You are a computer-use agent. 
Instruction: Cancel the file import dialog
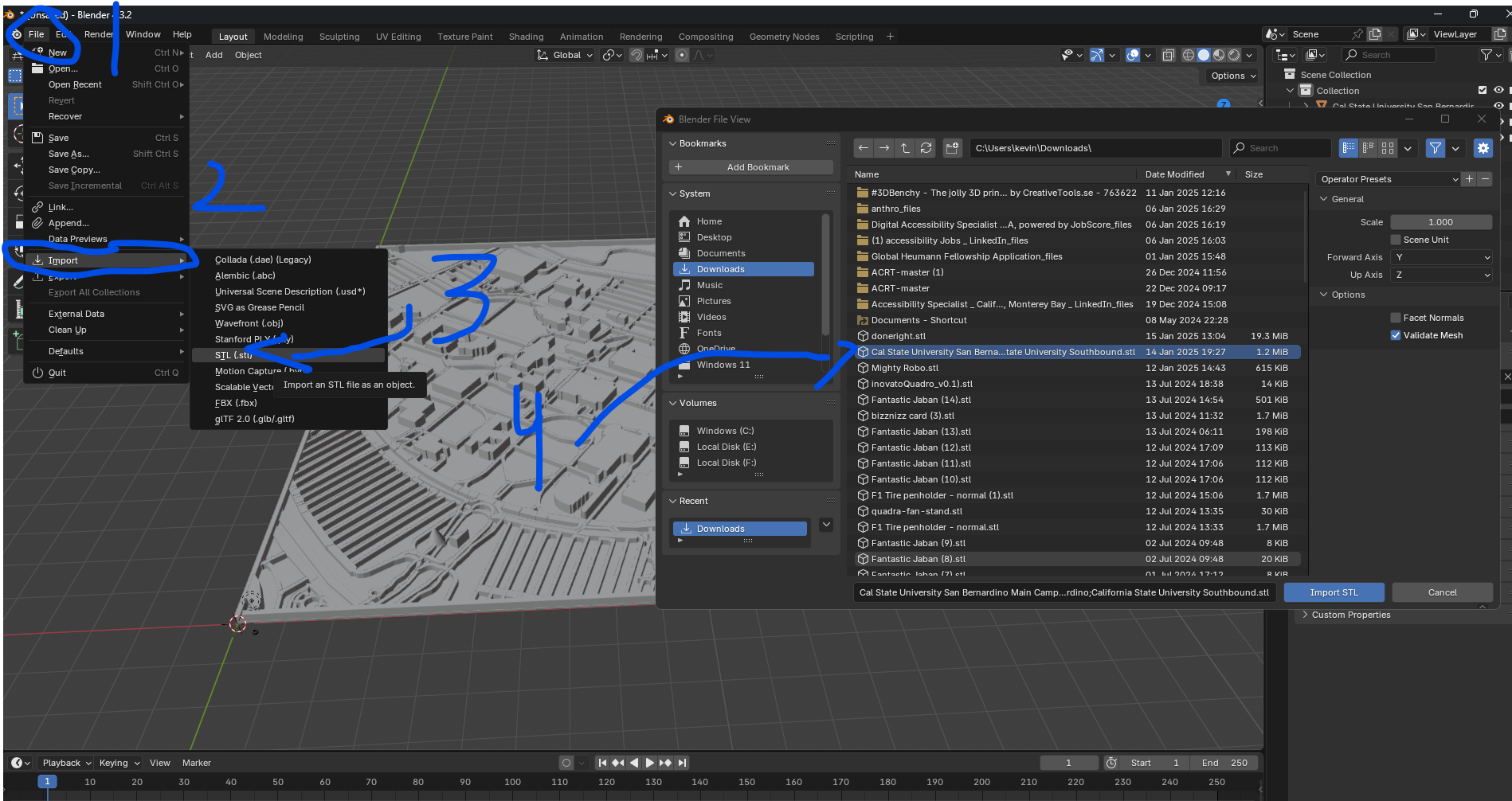pos(1442,592)
